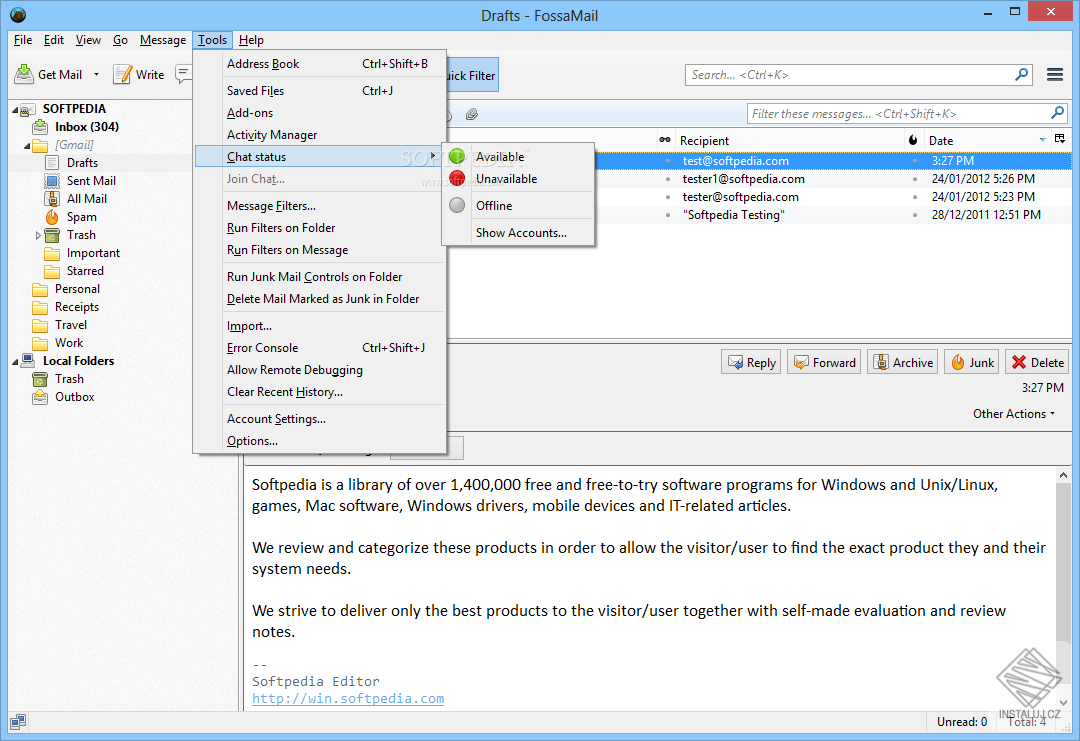The height and width of the screenshot is (741, 1080).
Task: Select the Starred folder
Action: pyautogui.click(x=85, y=271)
